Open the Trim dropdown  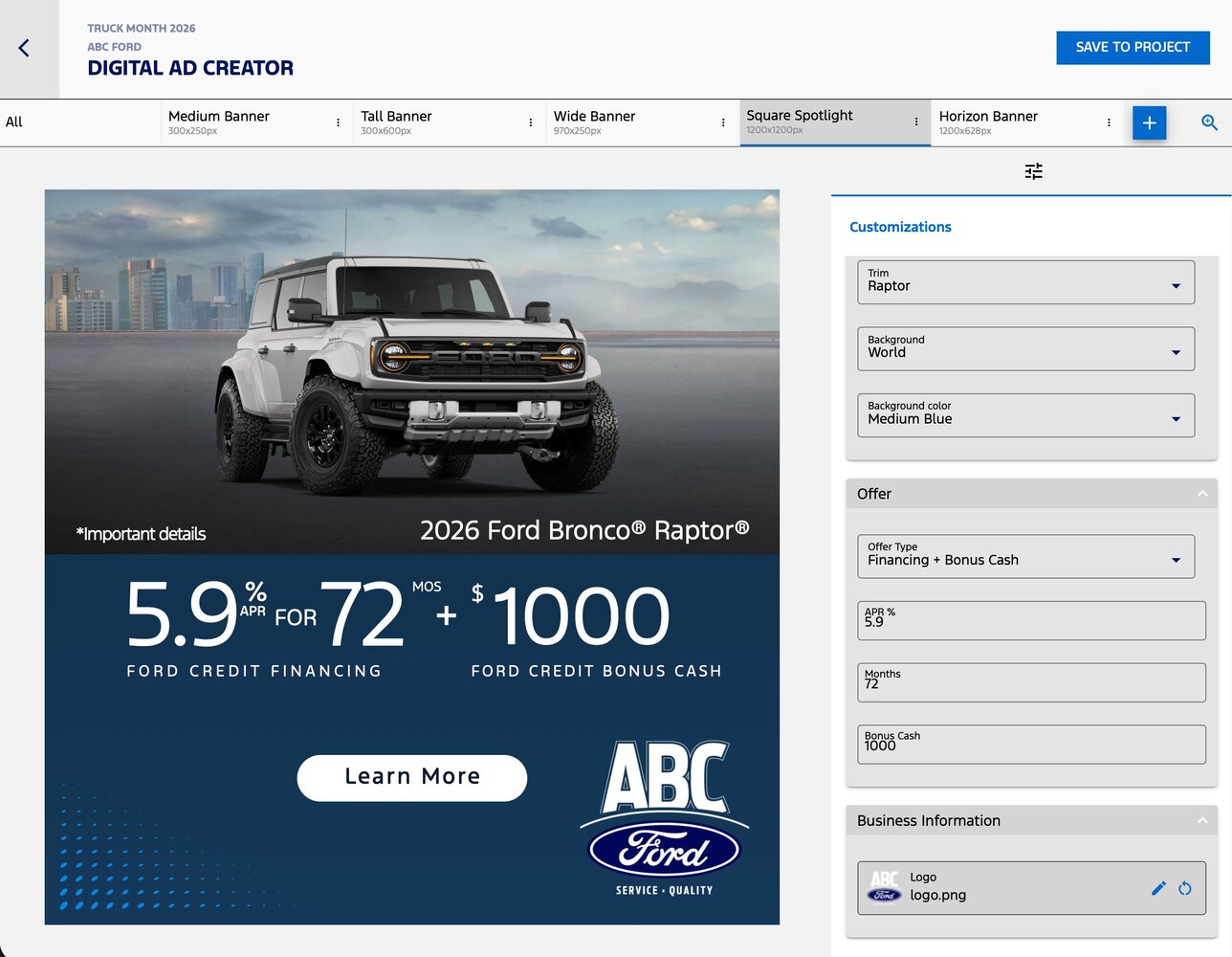click(1025, 282)
